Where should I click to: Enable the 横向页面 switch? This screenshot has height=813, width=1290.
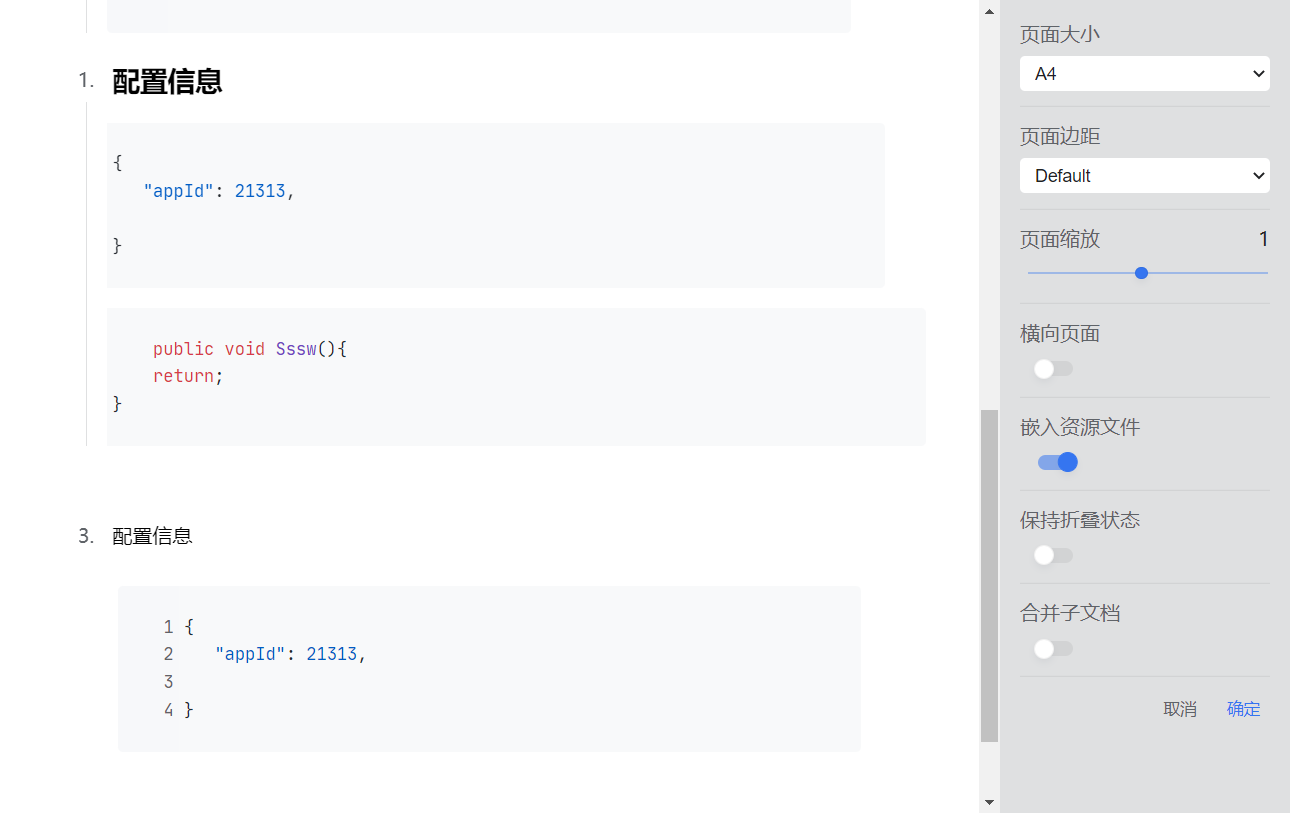[1054, 369]
